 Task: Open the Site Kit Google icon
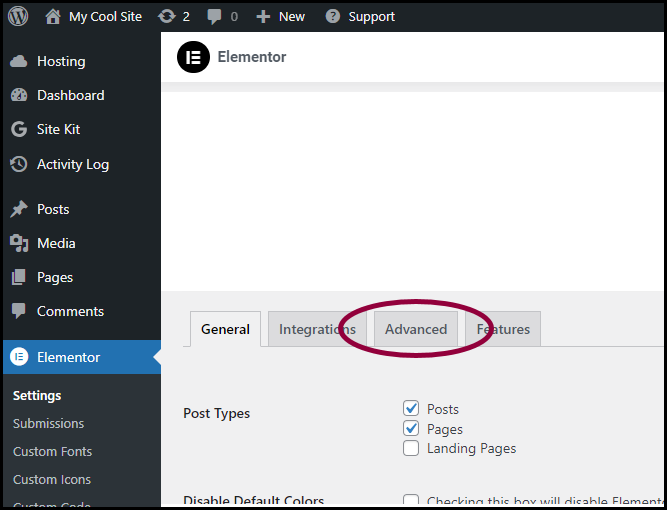pyautogui.click(x=19, y=129)
